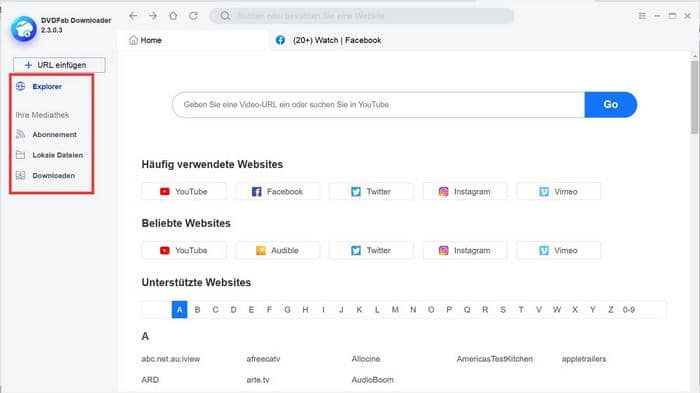Open the arte.tv link
700x393 pixels.
pos(258,380)
